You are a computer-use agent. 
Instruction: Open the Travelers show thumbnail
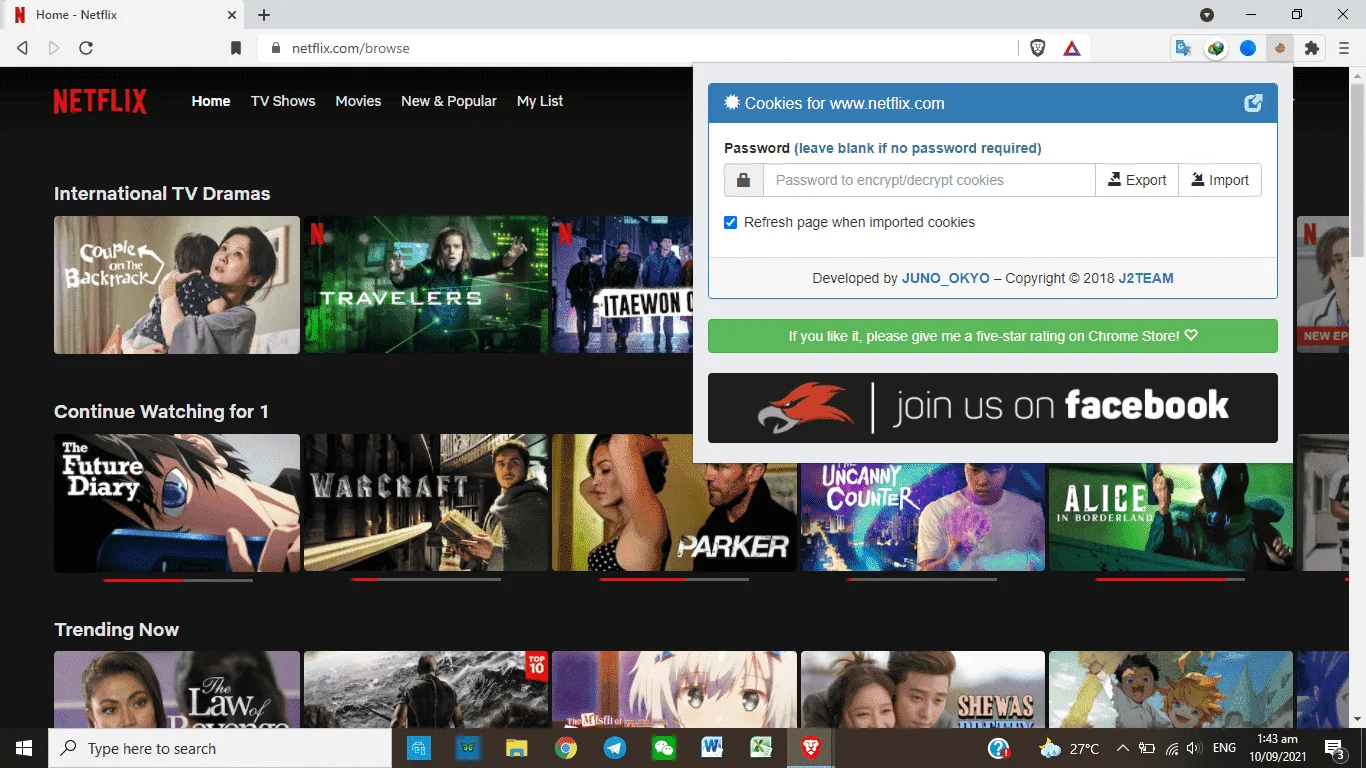tap(426, 285)
